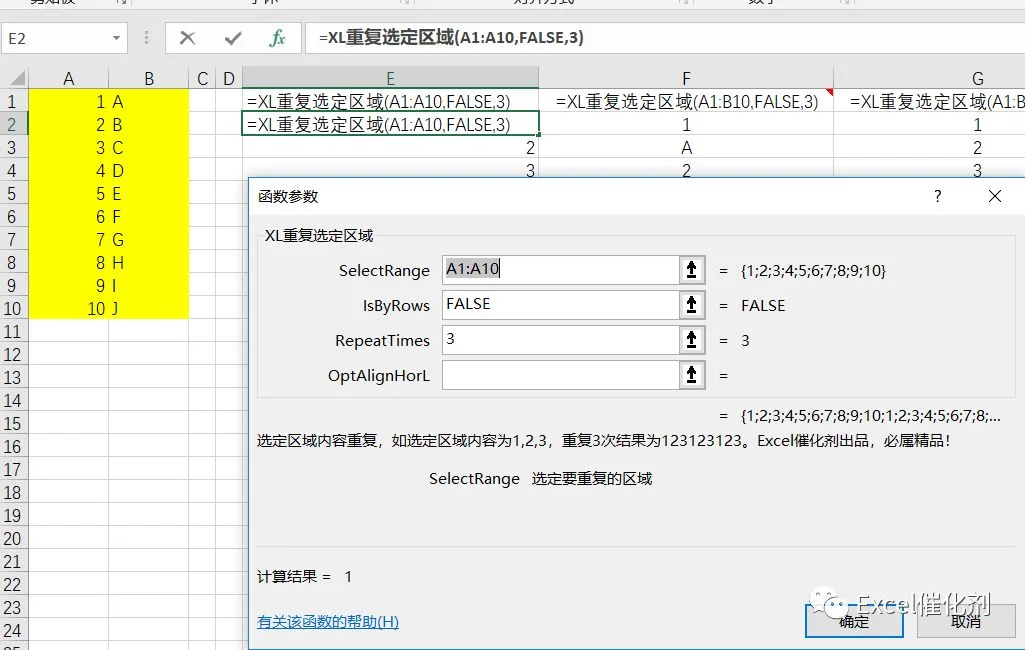Close the 函数参数 dialog

click(995, 196)
